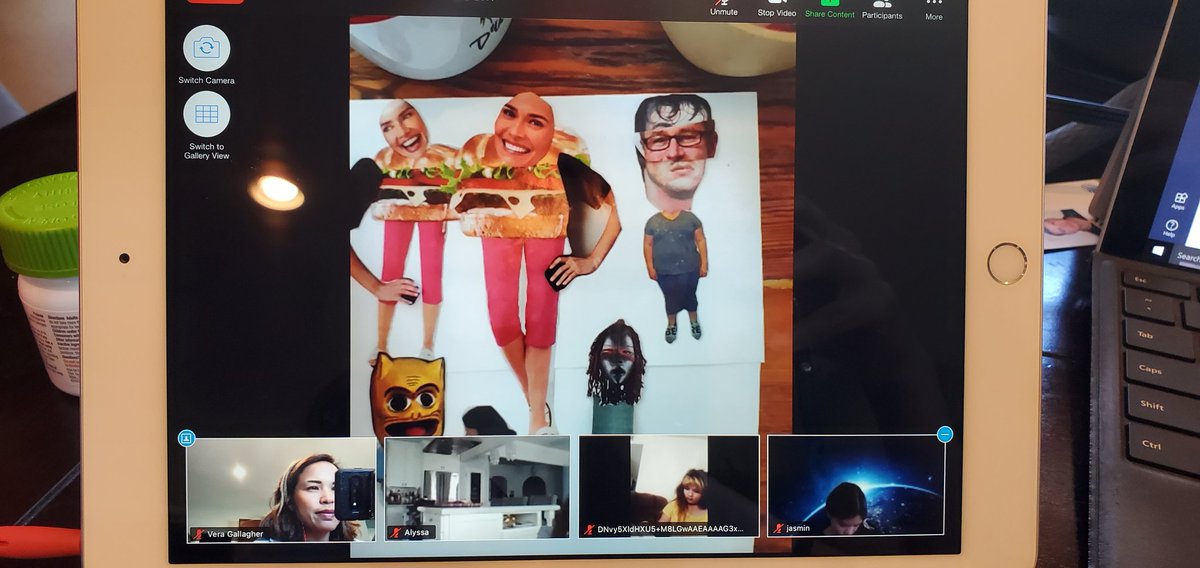Tap the muted mic icon beside Alyssa

click(x=395, y=533)
